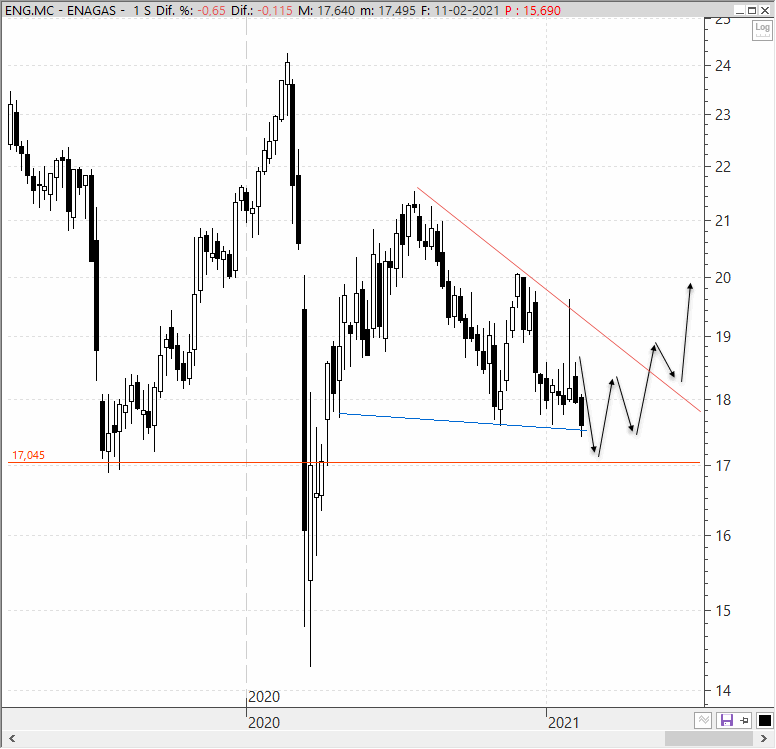The height and width of the screenshot is (749, 776).
Task: Maximize the ENAGAS chart window
Action: tap(752, 10)
